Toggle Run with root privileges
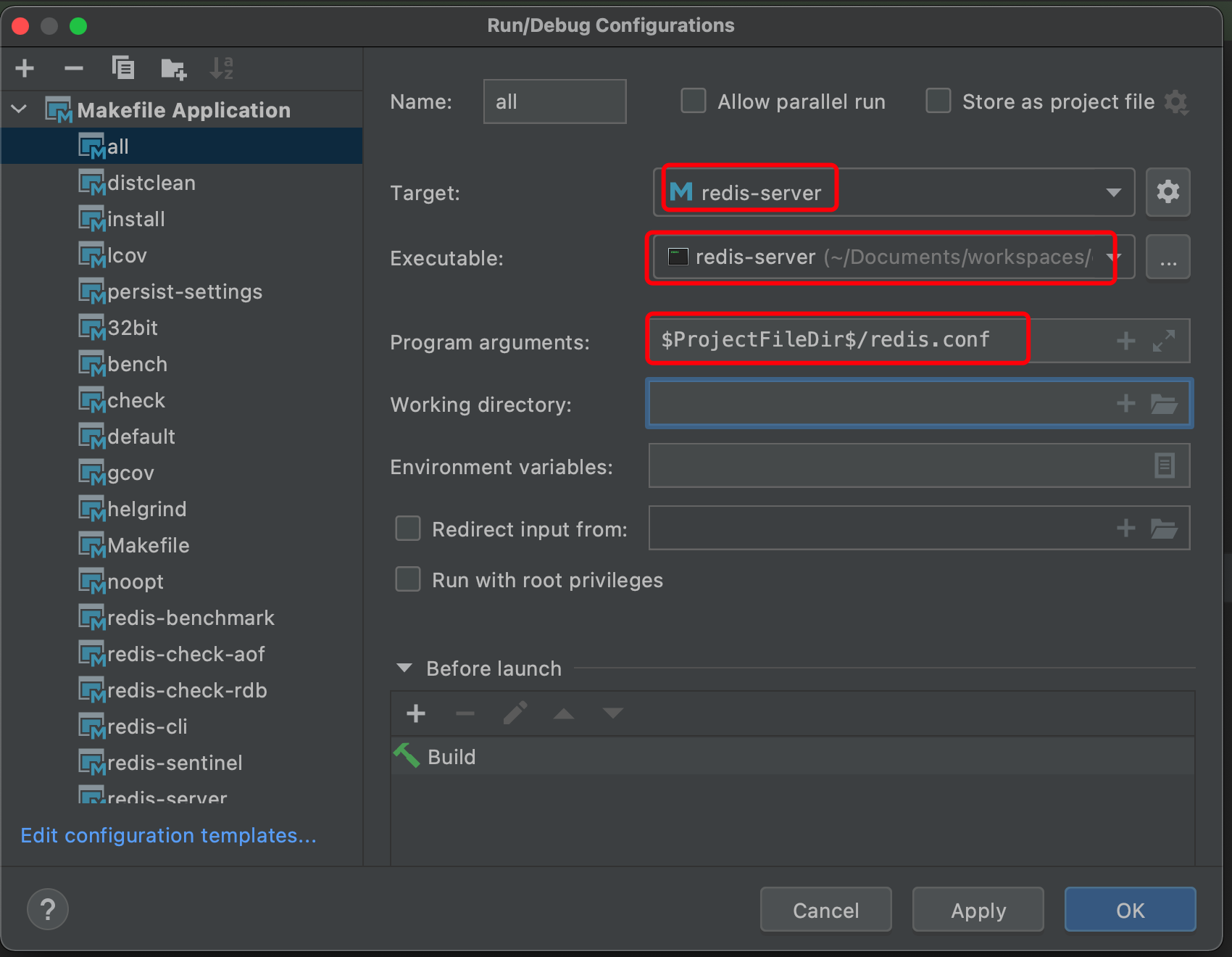Viewport: 1232px width, 957px height. (x=408, y=579)
